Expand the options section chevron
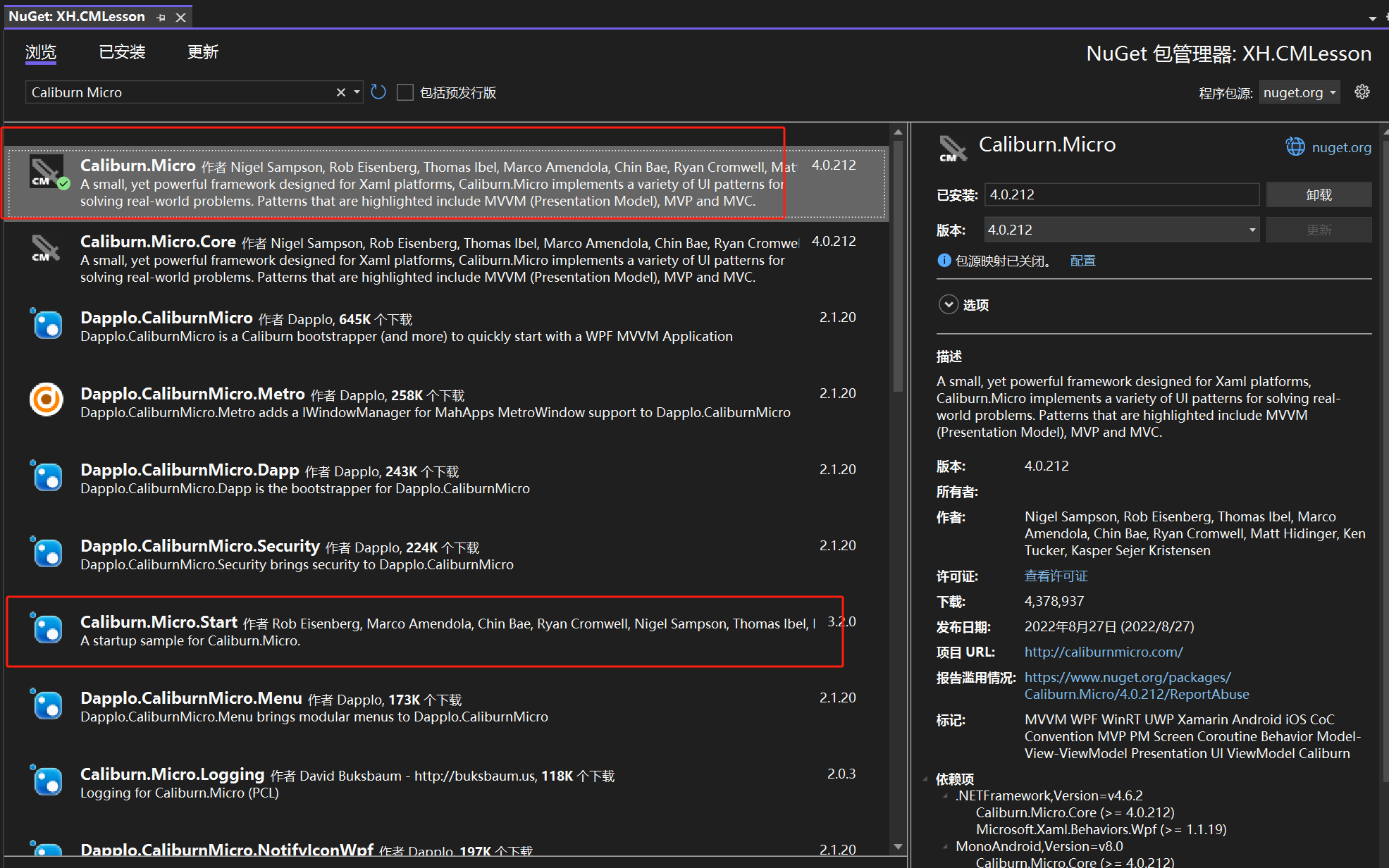The width and height of the screenshot is (1389, 868). [949, 304]
